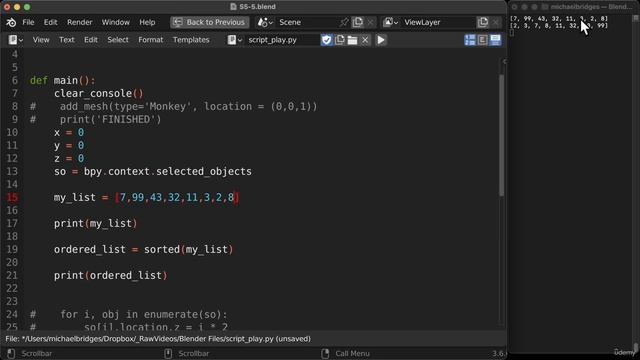Click the Call Menu mouse icon
640x360 pixels.
[325, 353]
